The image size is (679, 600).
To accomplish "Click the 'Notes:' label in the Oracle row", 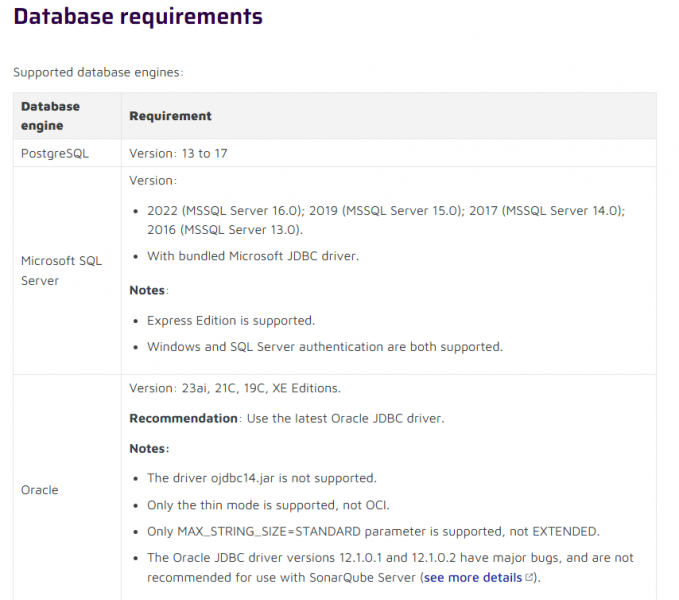I will coord(149,448).
